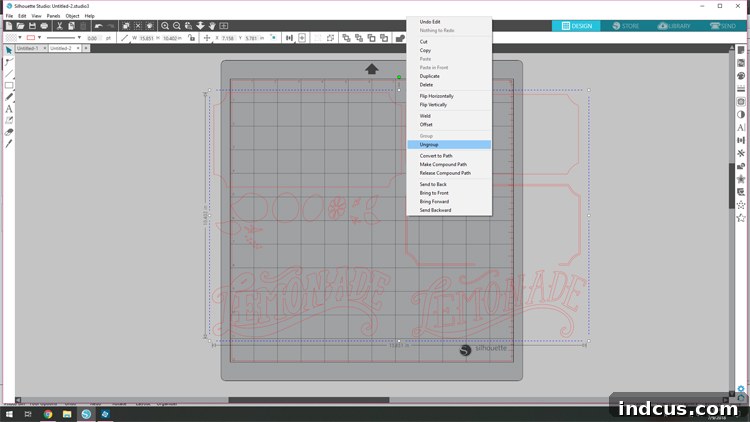Screen dimensions: 750x422
Task: Click the Undo arrow icon
Action: click(99, 26)
